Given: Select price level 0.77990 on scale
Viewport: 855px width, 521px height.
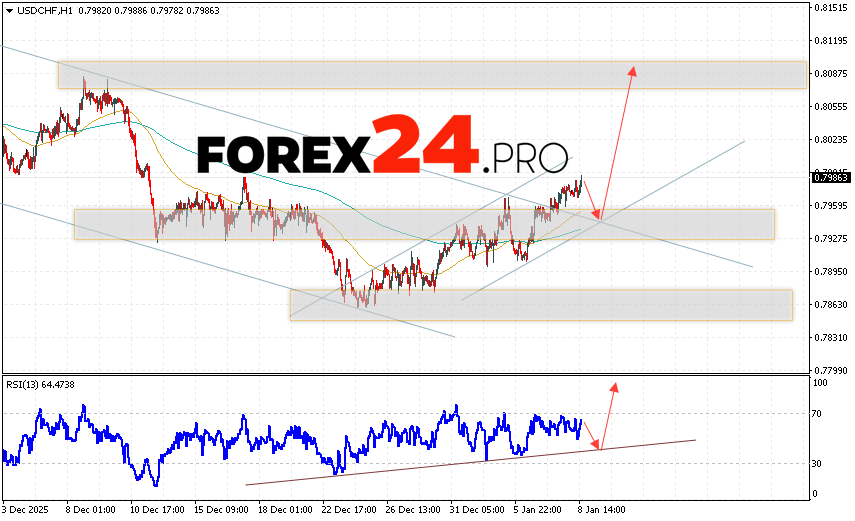Looking at the screenshot, I should click(831, 370).
